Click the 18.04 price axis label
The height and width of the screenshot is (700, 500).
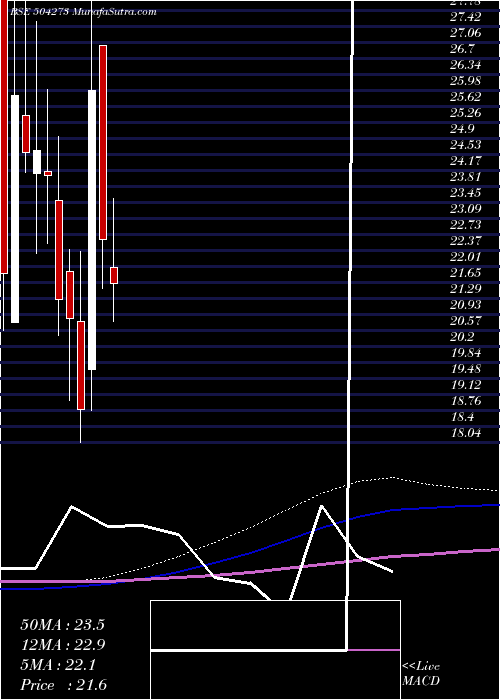click(x=466, y=433)
